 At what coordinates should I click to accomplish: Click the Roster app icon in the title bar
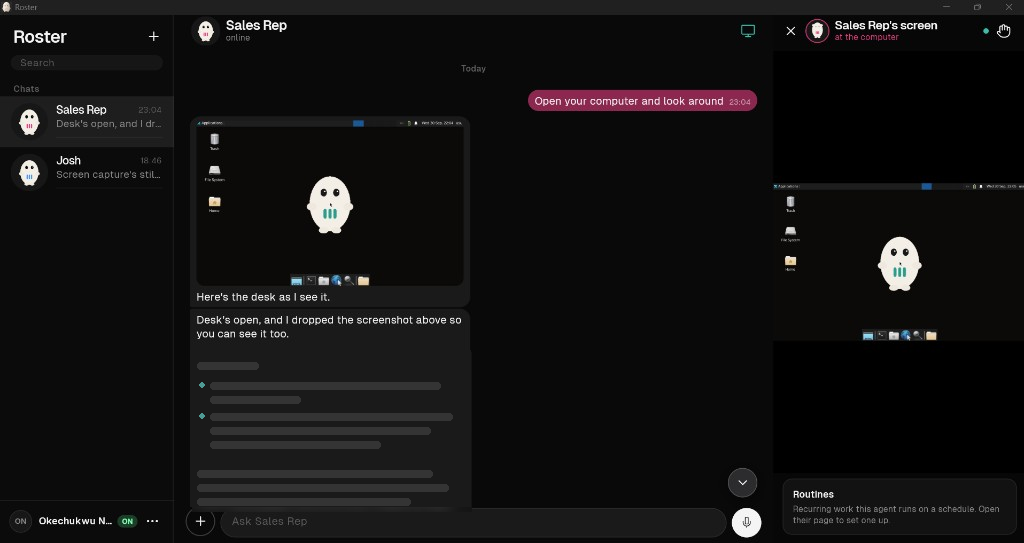pos(7,7)
